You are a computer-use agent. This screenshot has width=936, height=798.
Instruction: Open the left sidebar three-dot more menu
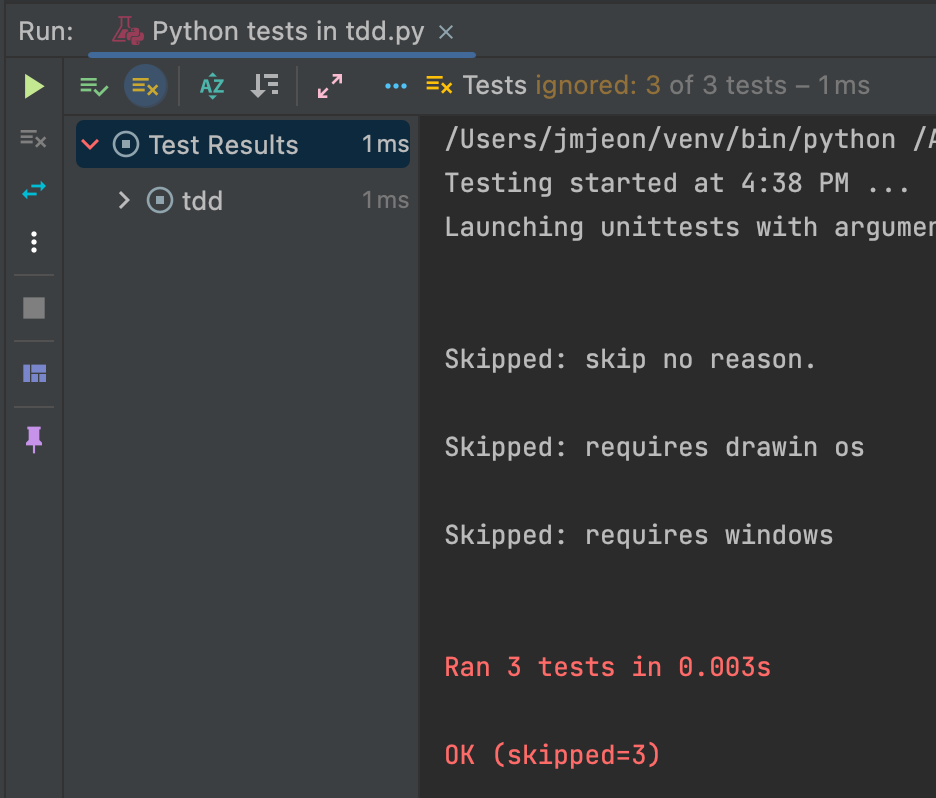(x=34, y=242)
